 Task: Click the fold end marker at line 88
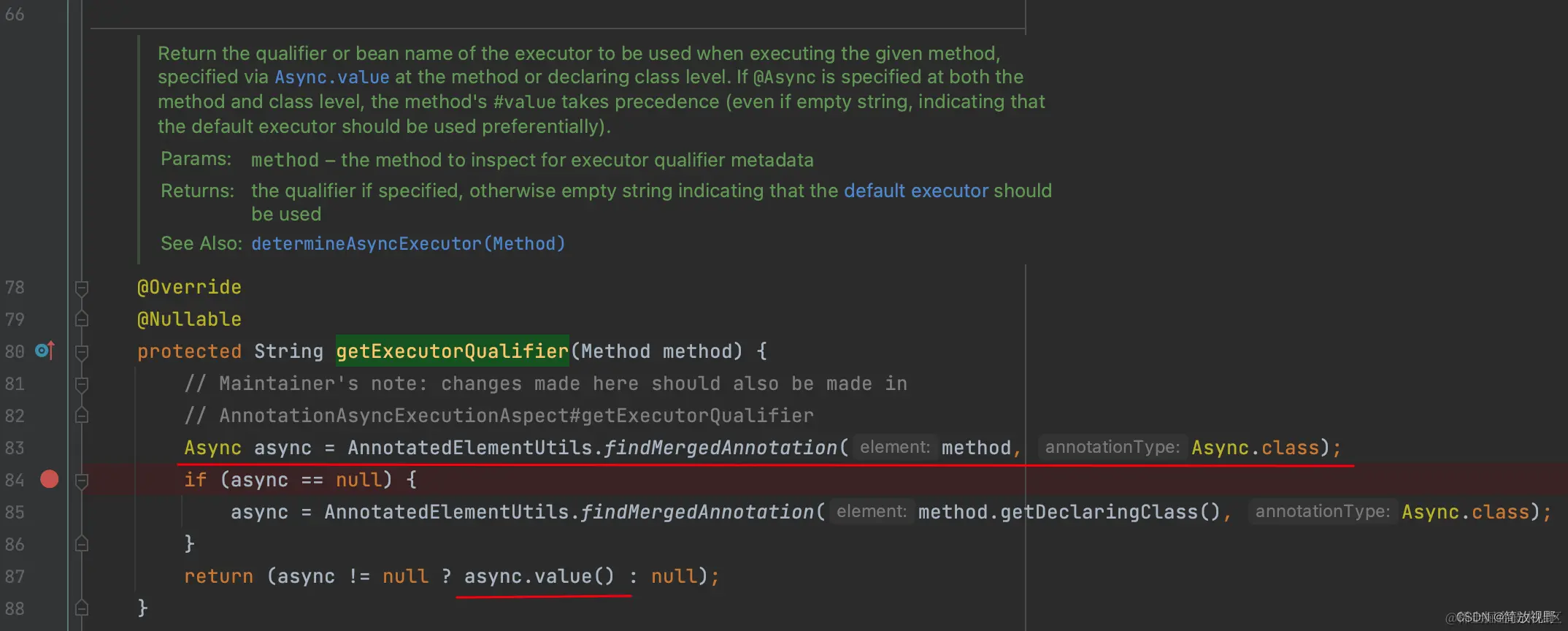(x=82, y=608)
